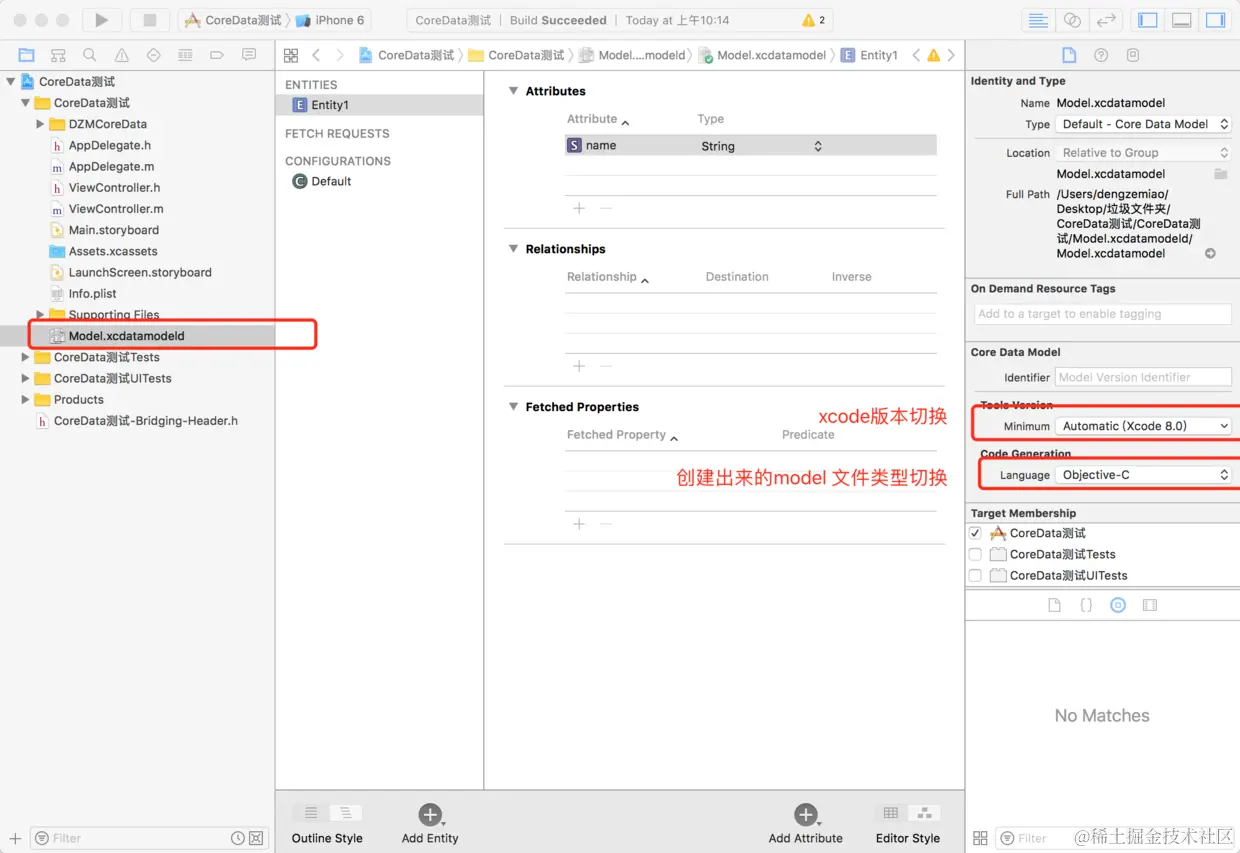The width and height of the screenshot is (1240, 853).
Task: Show code snippet library
Action: (x=1086, y=605)
